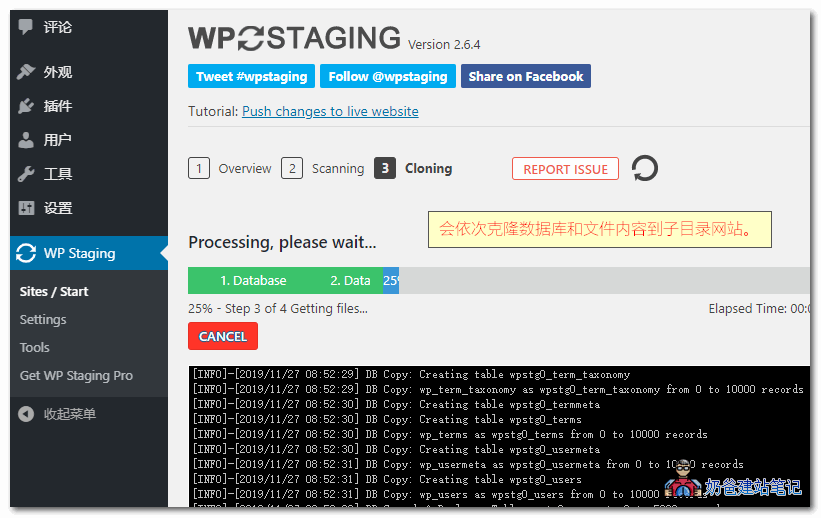This screenshot has height=518, width=821.
Task: Click Get WP Staging Pro link
Action: 76,376
